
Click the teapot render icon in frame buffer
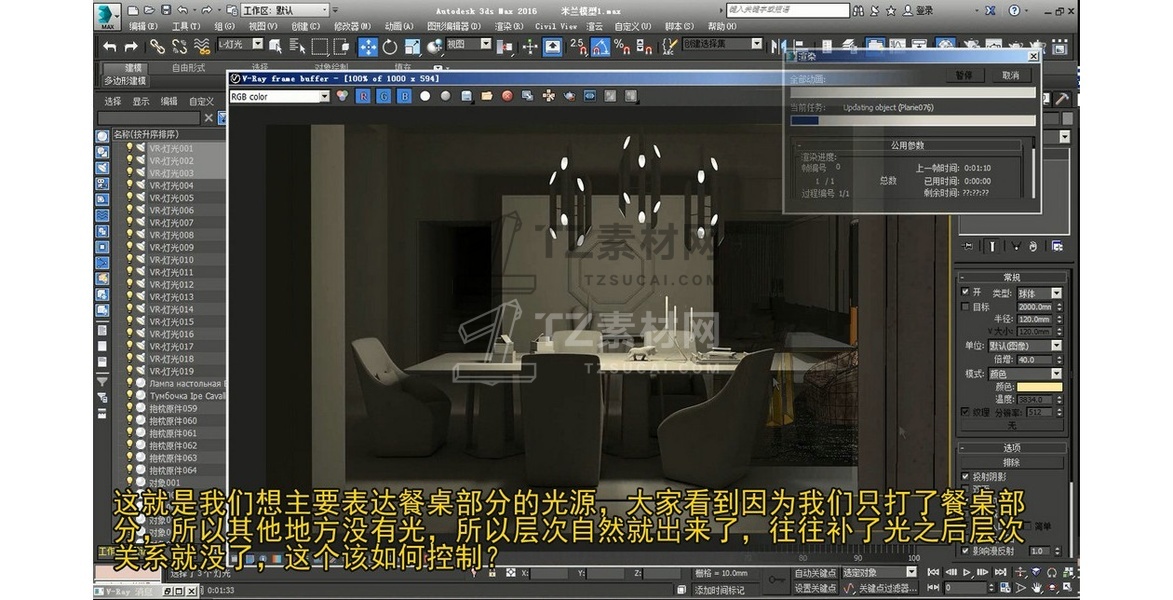click(x=569, y=96)
